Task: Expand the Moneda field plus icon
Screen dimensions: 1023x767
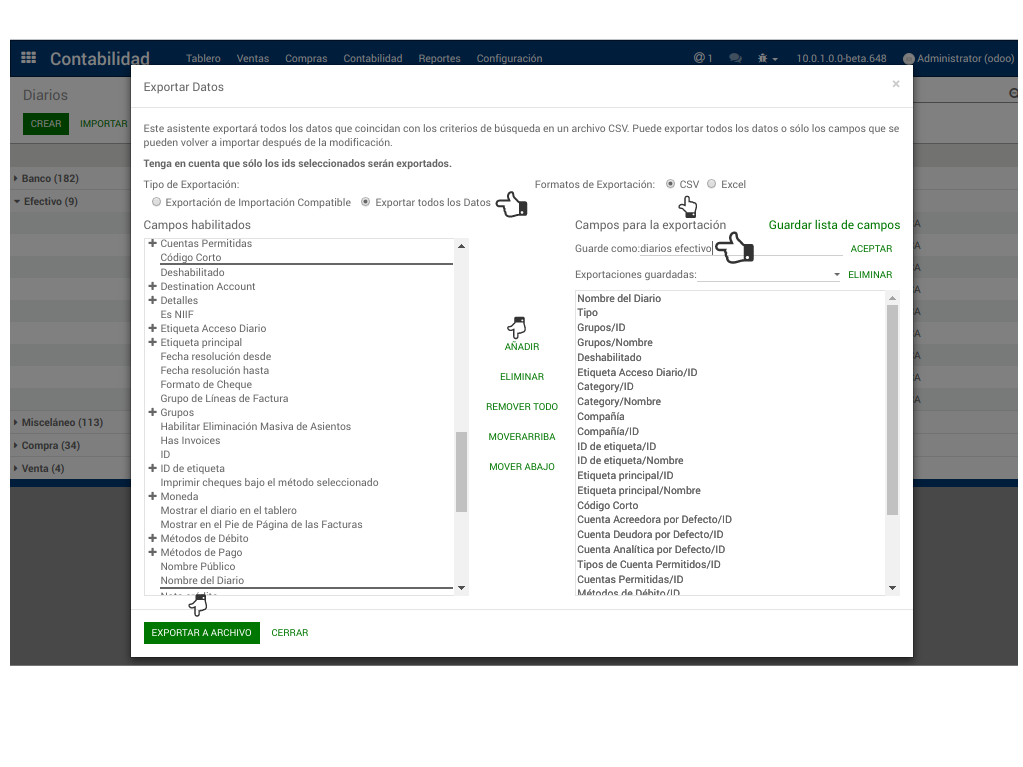Action: click(x=152, y=497)
